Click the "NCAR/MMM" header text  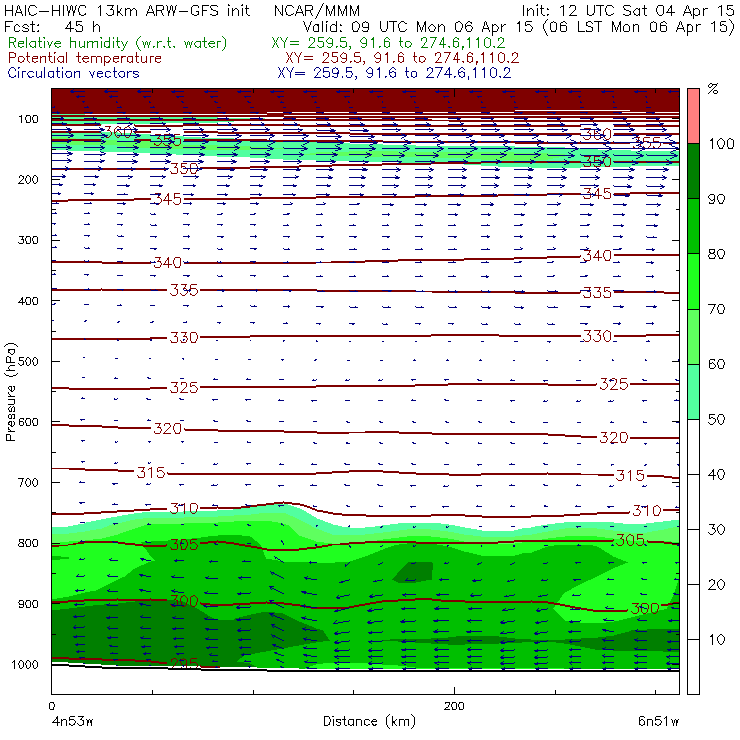click(x=317, y=10)
